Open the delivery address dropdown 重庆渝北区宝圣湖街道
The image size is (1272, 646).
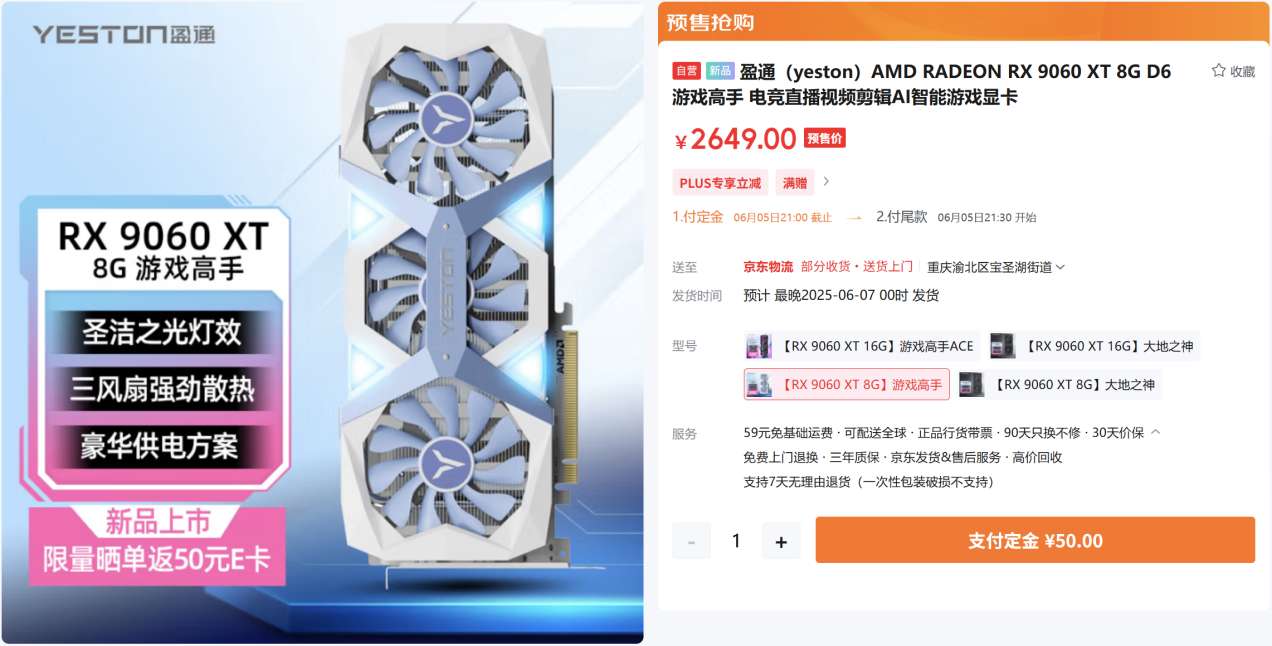996,267
